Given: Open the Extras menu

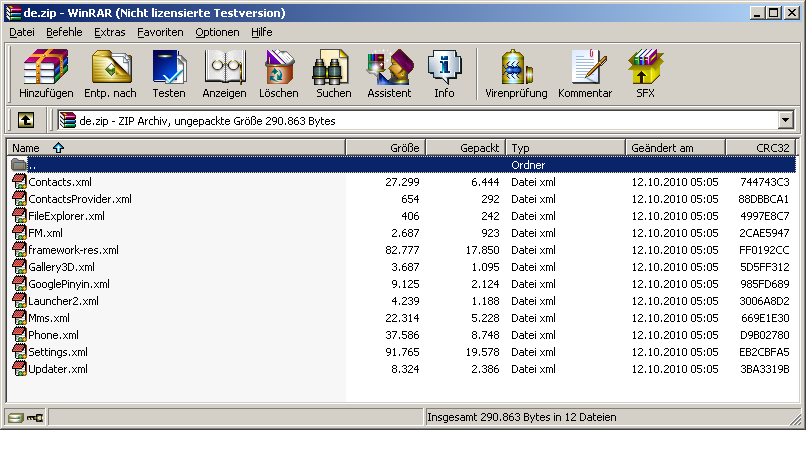Looking at the screenshot, I should click(x=109, y=32).
